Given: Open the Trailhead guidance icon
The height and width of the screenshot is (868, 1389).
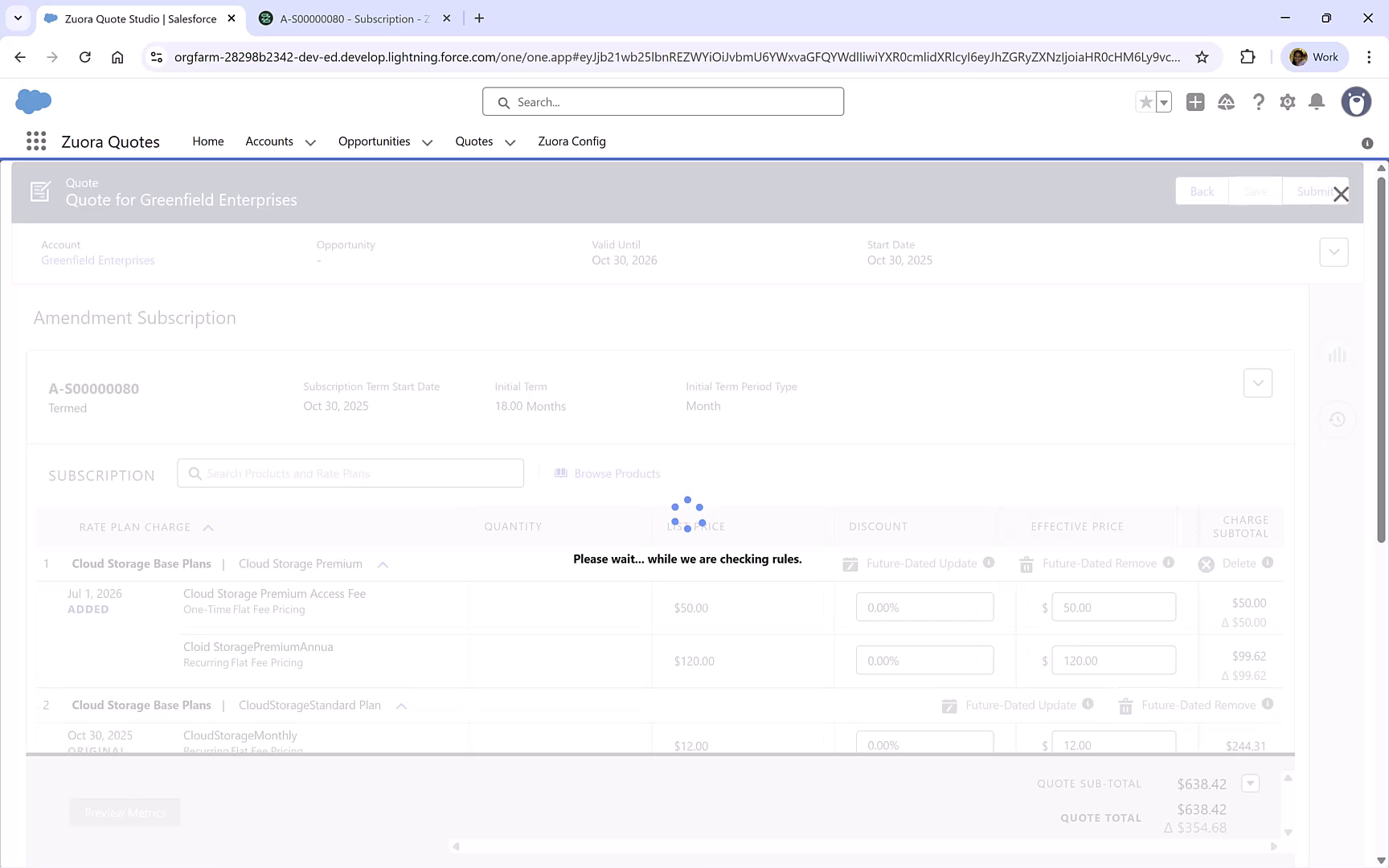Looking at the screenshot, I should coord(1227,102).
